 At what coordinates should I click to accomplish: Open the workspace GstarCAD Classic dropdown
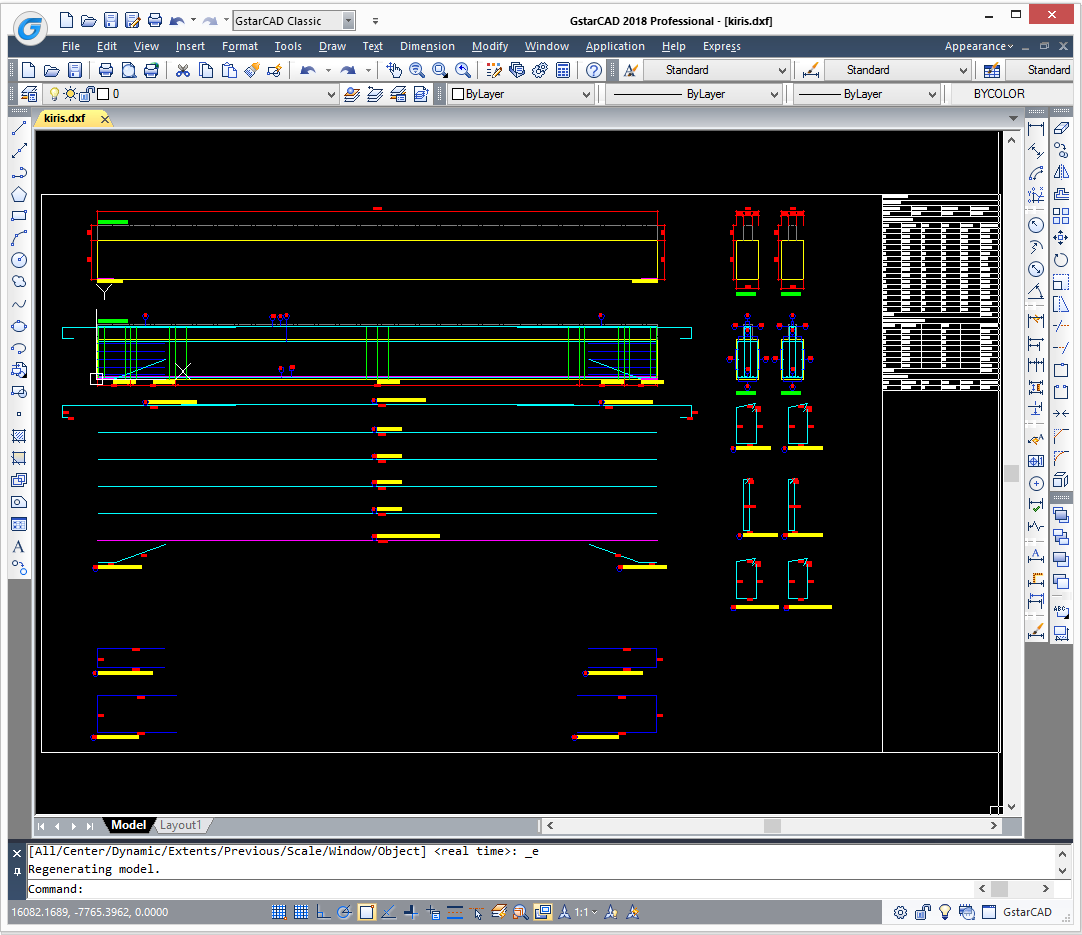348,21
